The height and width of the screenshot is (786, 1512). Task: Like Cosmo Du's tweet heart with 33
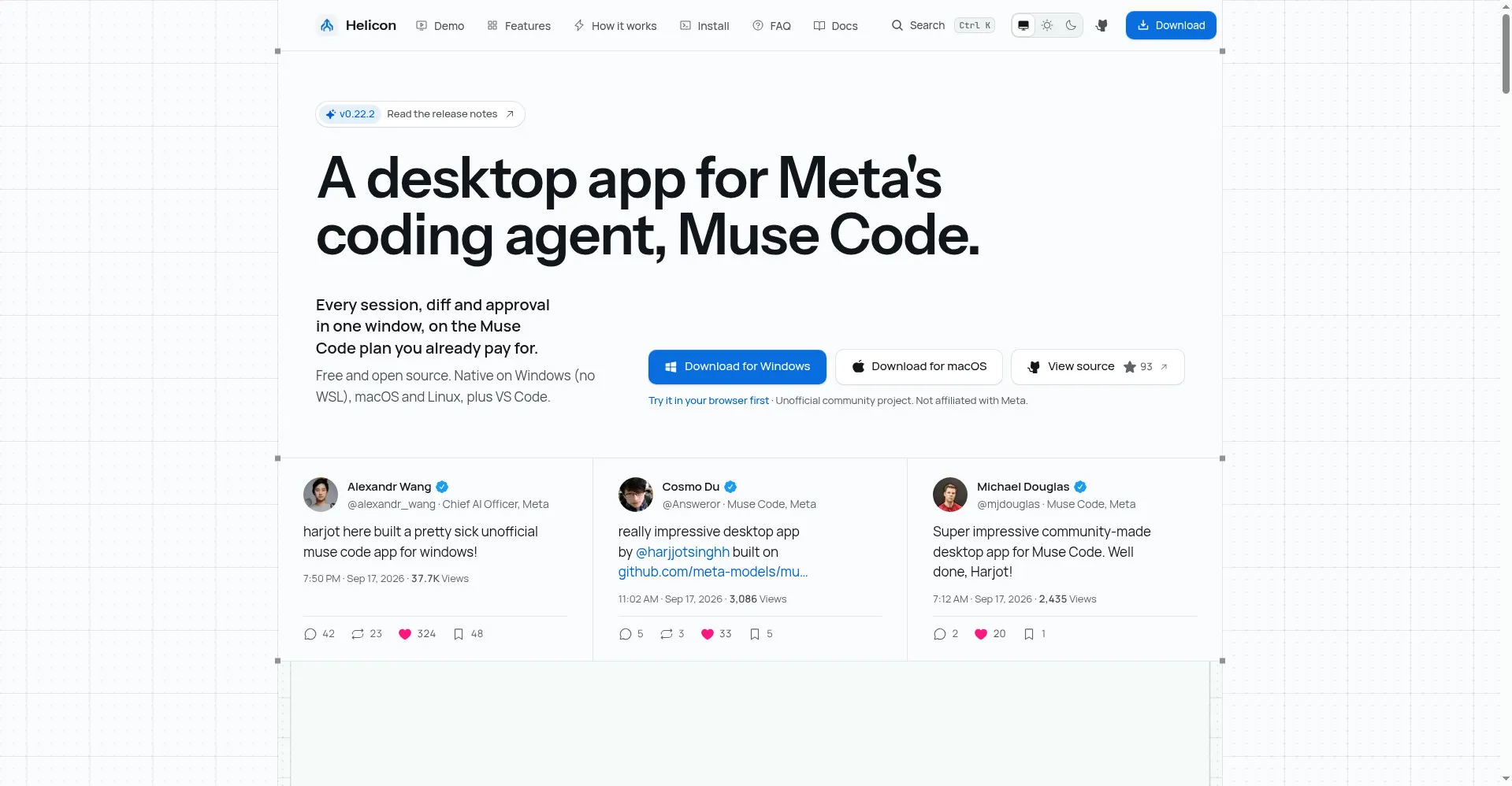coord(708,634)
